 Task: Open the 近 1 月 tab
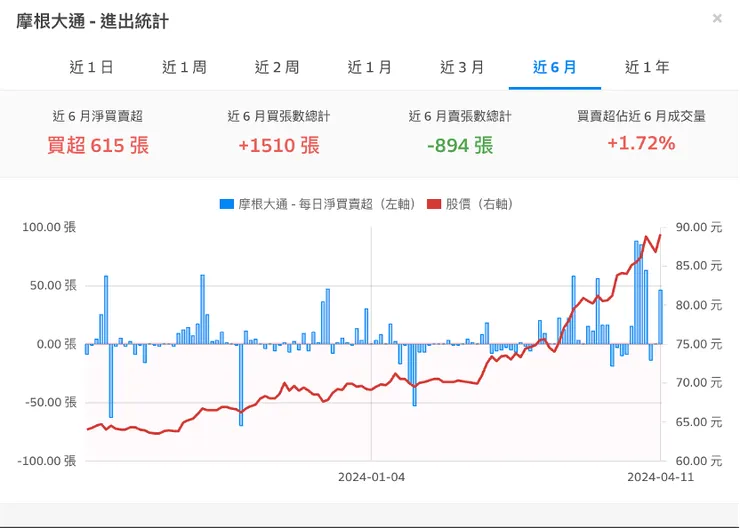click(x=370, y=67)
